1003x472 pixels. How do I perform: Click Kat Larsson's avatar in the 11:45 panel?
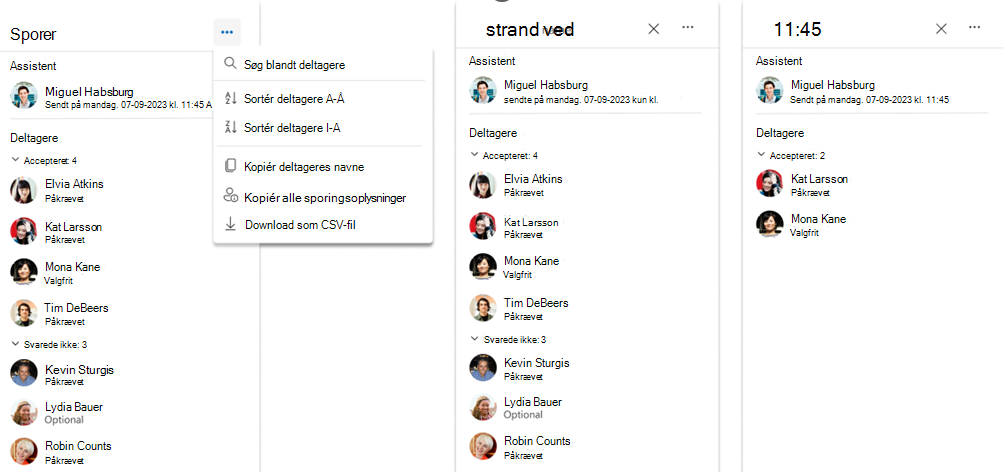pos(770,184)
